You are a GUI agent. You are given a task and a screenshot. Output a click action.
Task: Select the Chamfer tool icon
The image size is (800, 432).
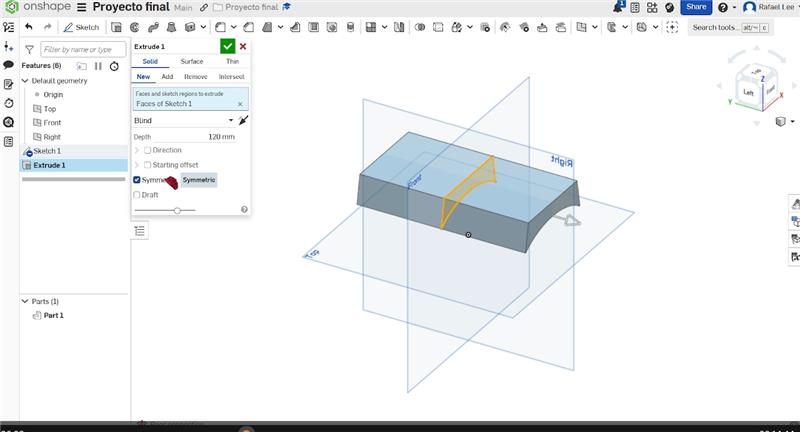(x=248, y=27)
